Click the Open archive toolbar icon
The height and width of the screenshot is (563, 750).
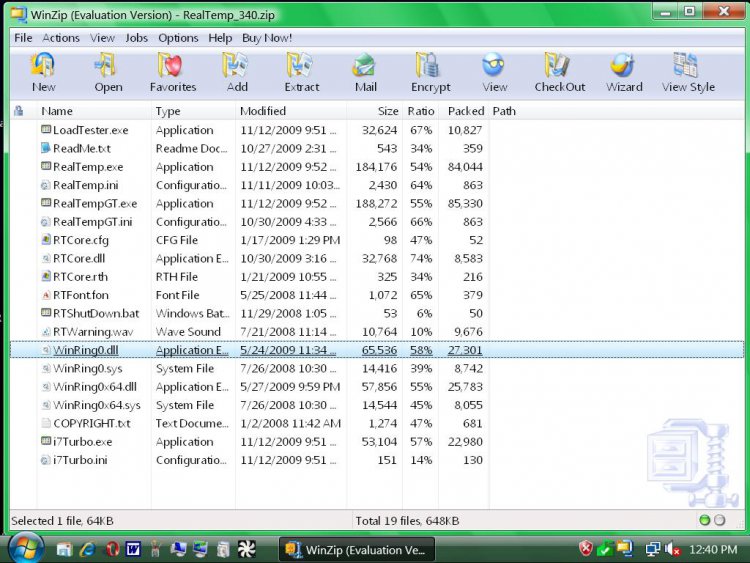(107, 65)
